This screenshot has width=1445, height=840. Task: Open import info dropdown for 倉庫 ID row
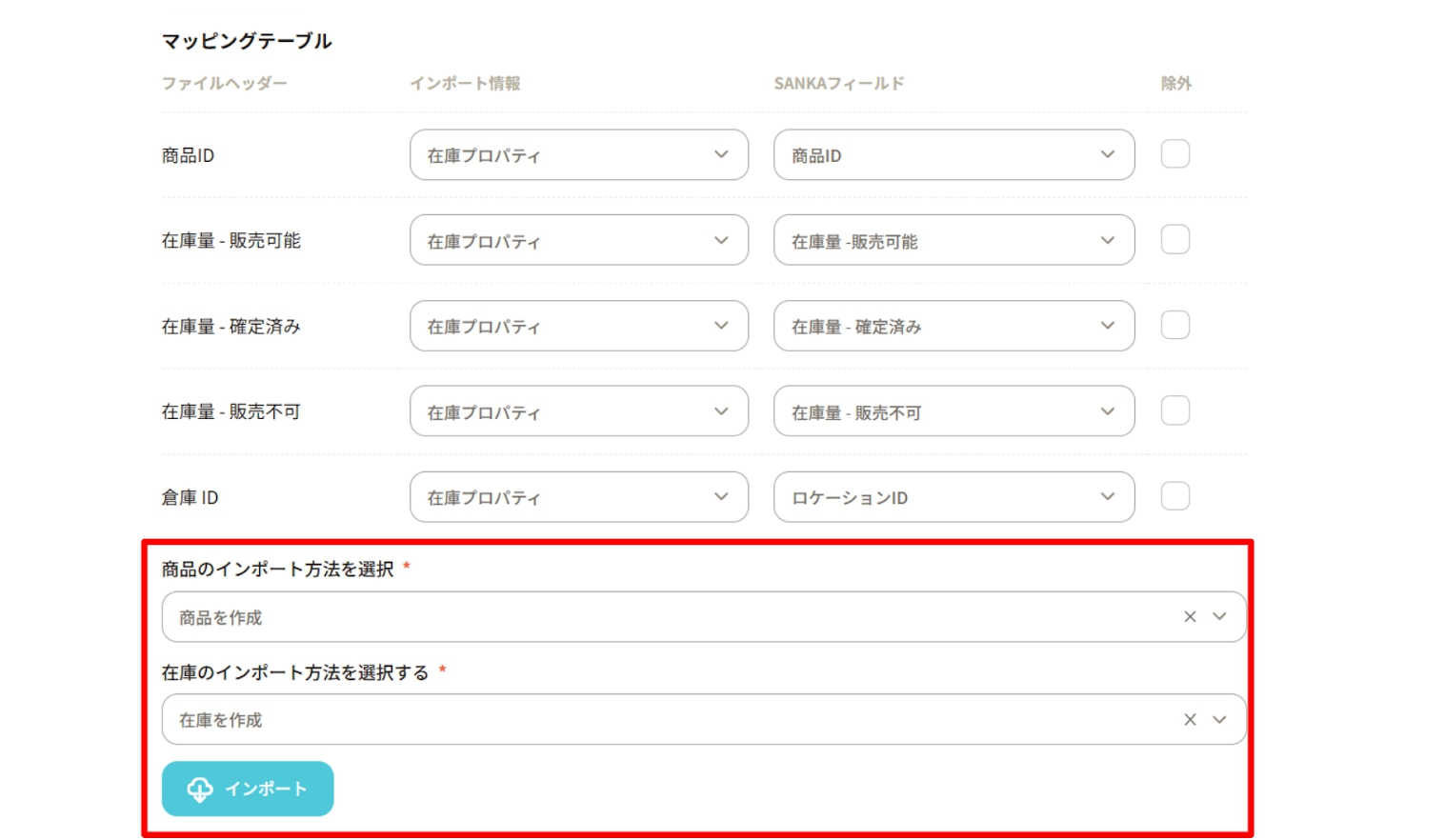click(578, 496)
